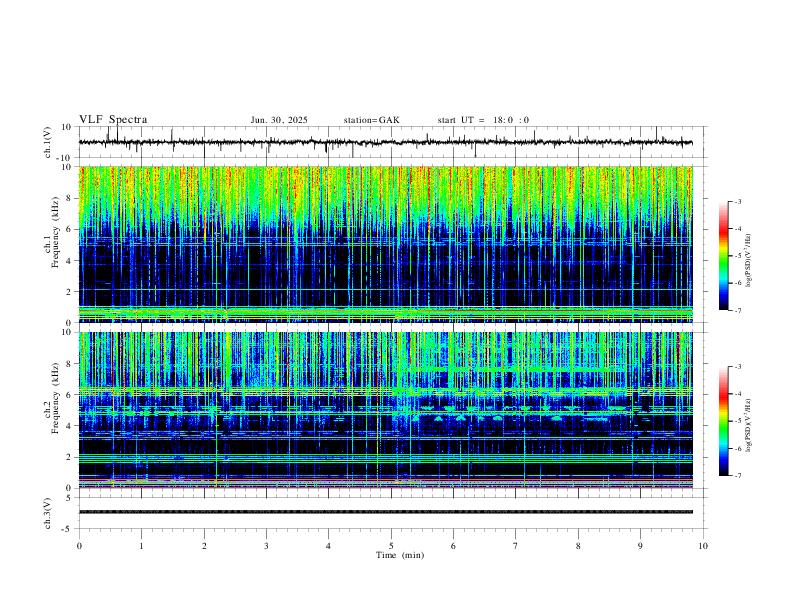Viewport: 792px width, 612px height.
Task: Click the time axis tick label "7"
Action: point(516,546)
